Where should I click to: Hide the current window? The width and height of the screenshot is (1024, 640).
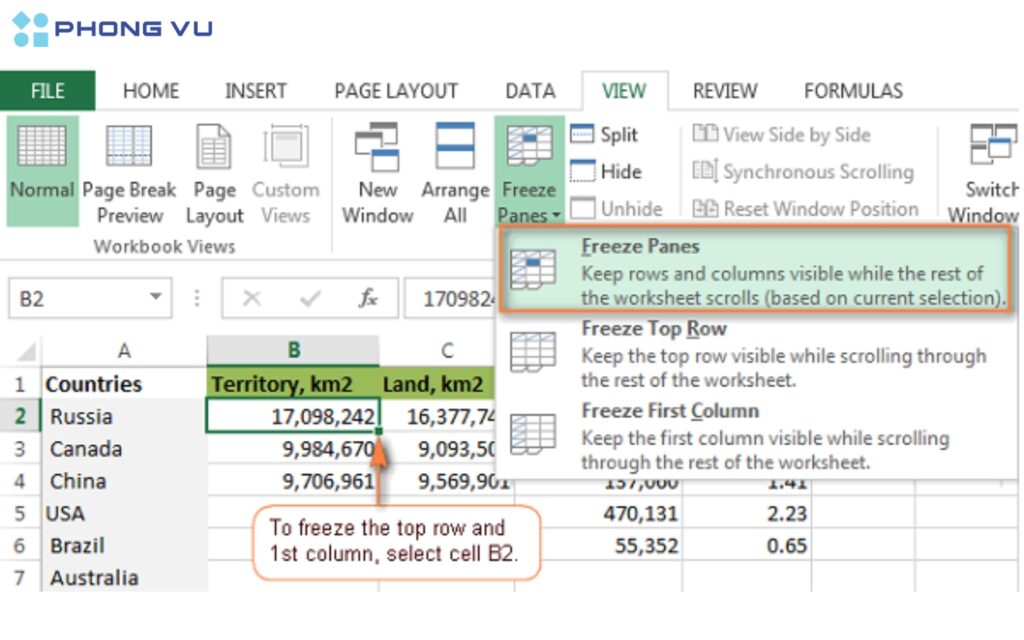tap(606, 172)
